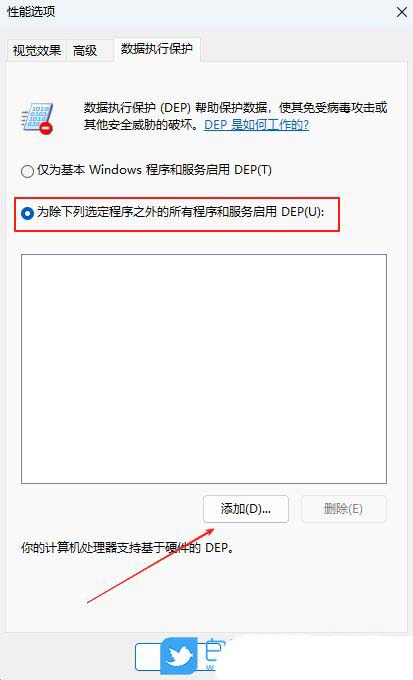Switch to the 视觉效果 tab
The height and width of the screenshot is (680, 413).
click(37, 50)
